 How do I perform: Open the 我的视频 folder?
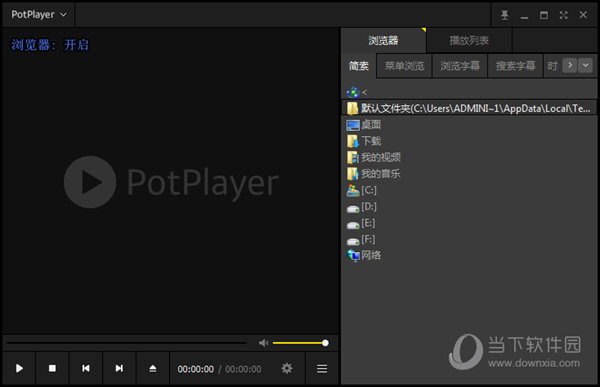pos(373,157)
